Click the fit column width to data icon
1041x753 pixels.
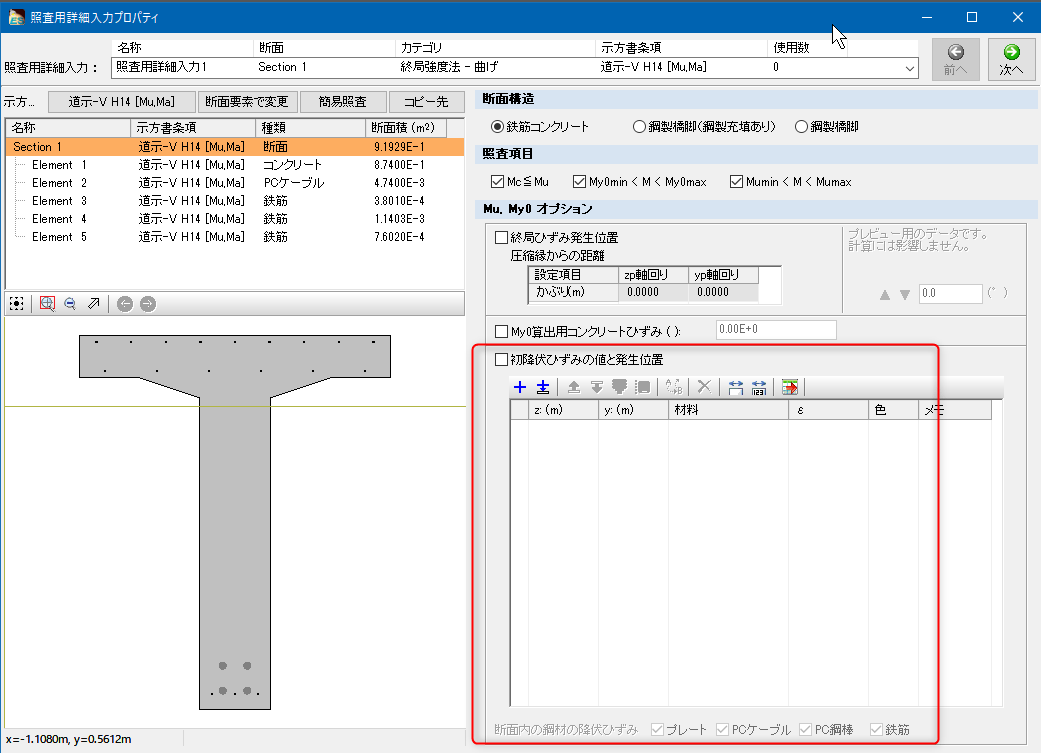pyautogui.click(x=759, y=387)
